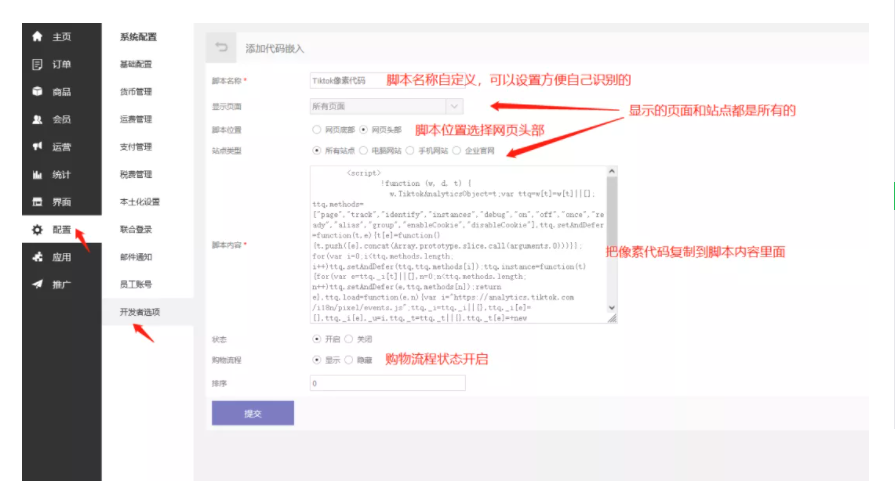Click the textarea resize handle corner
Viewport: 895px width, 503px height.
point(612,319)
